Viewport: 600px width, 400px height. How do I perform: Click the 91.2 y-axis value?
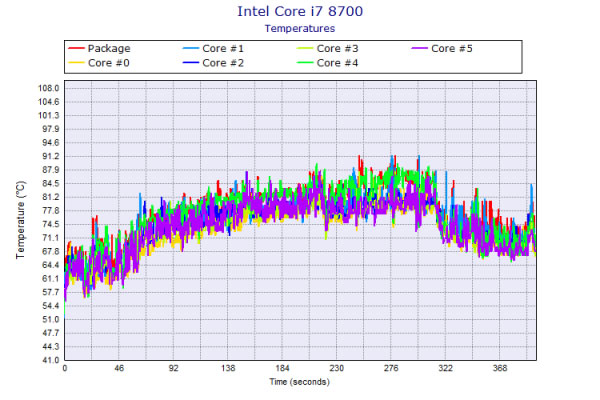click(x=51, y=156)
